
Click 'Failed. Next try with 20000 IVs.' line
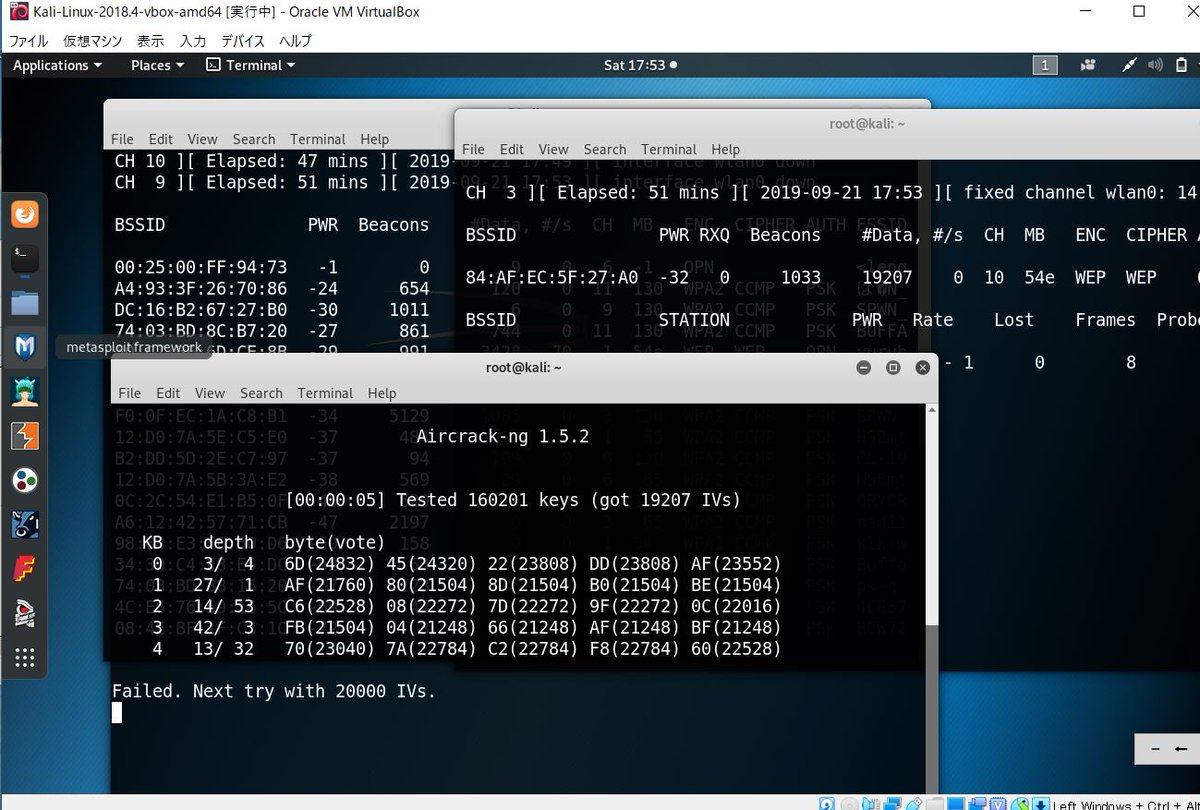(x=274, y=691)
